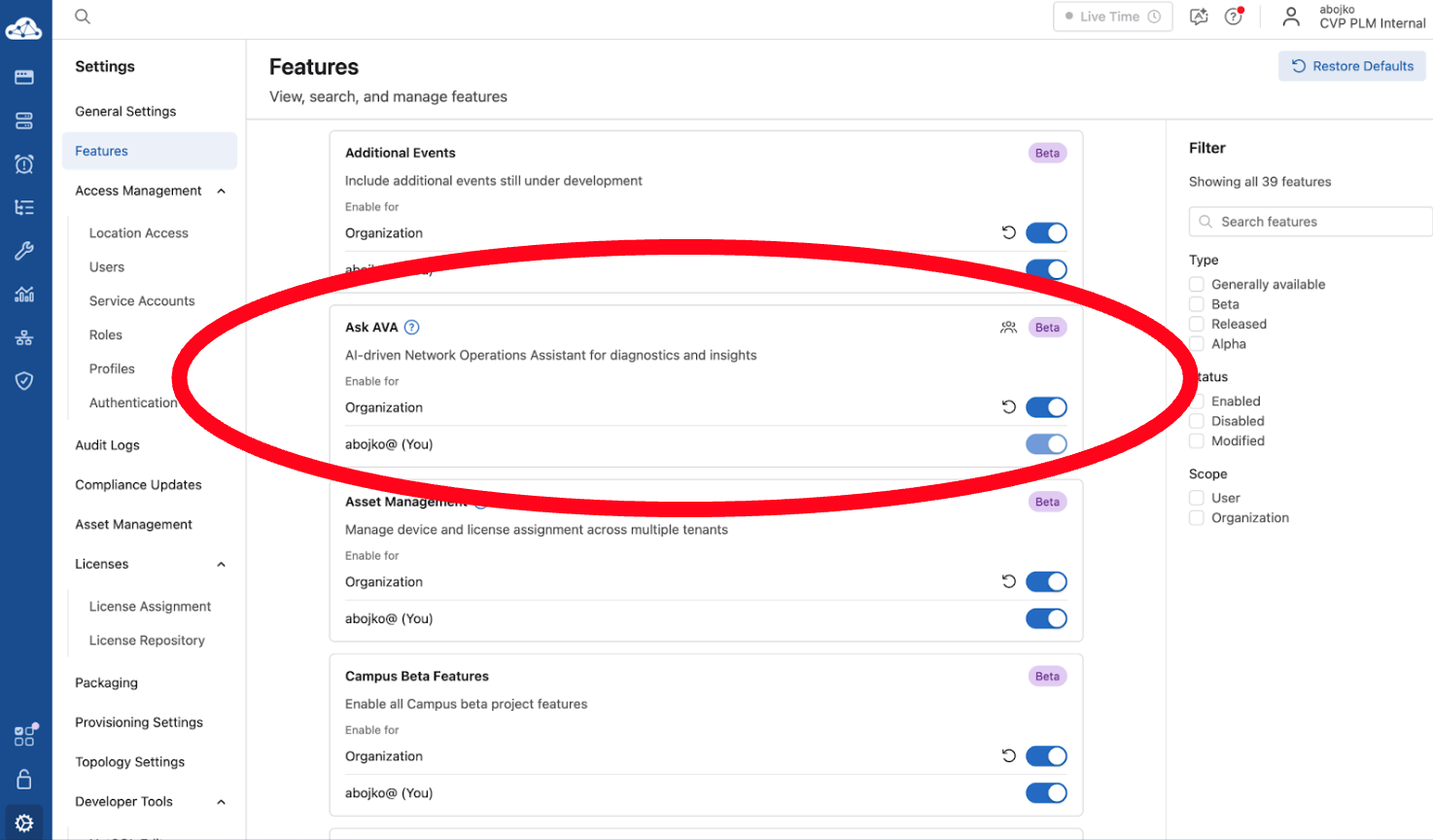Viewport: 1433px width, 840px height.
Task: Click the Restore Defaults button
Action: (1351, 66)
